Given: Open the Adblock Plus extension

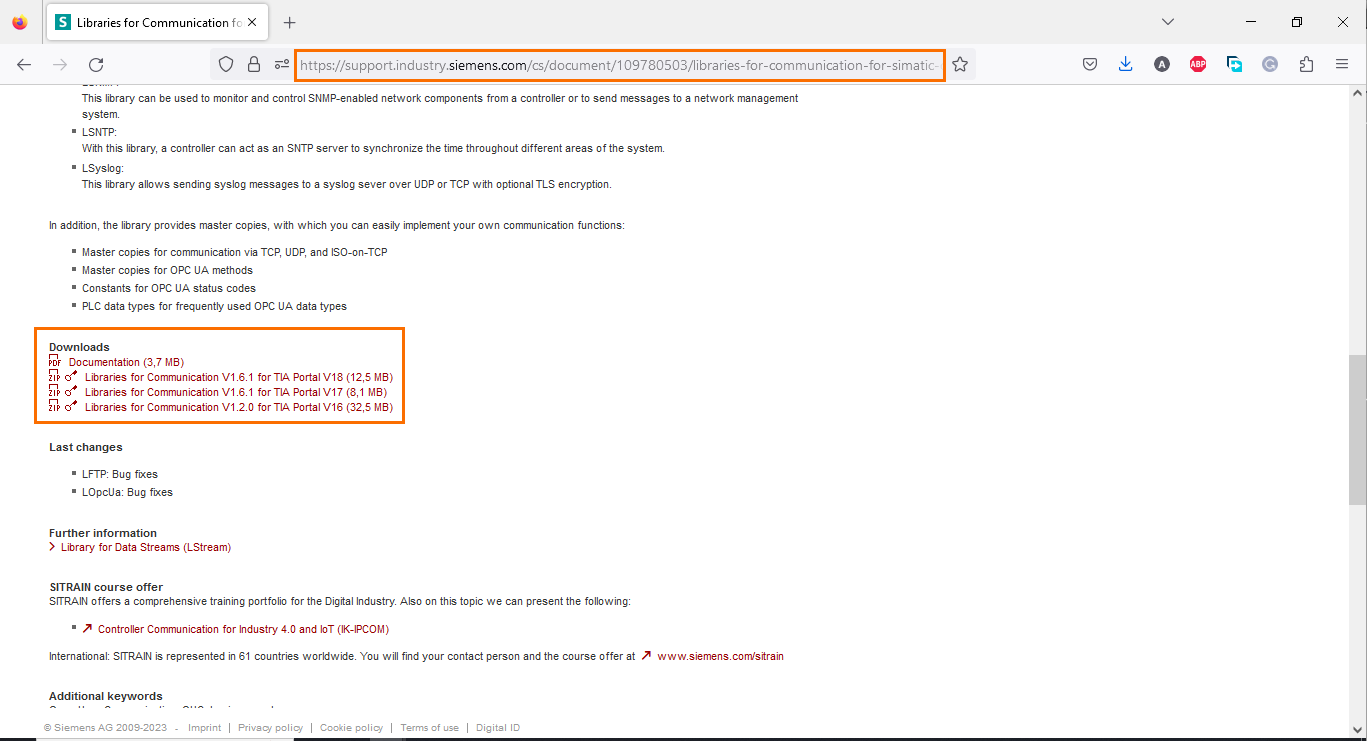Looking at the screenshot, I should (x=1197, y=64).
